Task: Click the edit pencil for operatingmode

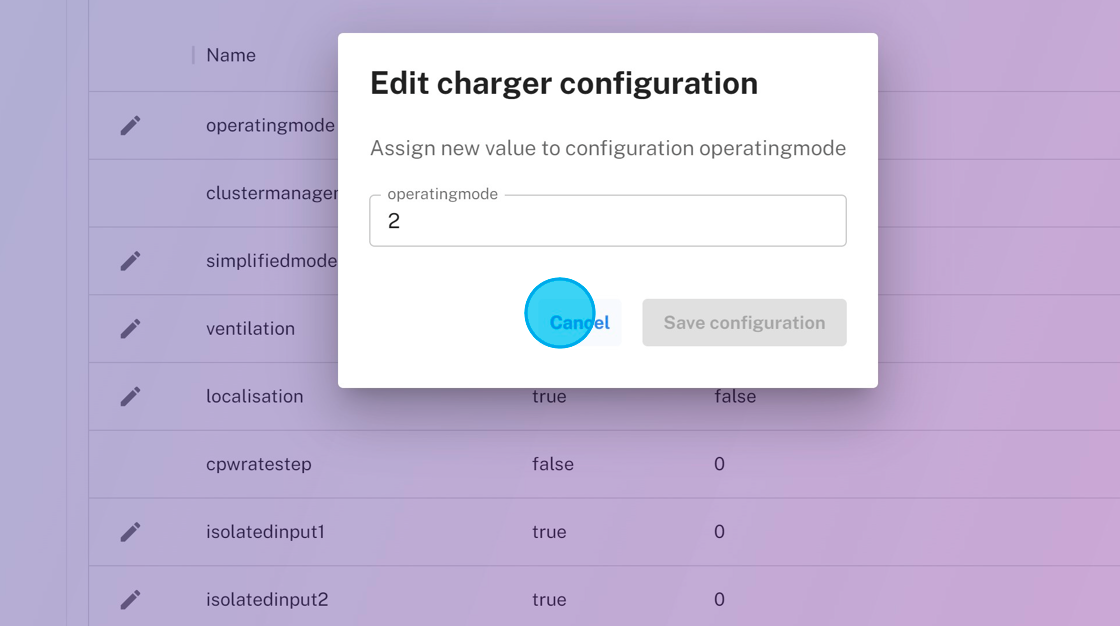Action: click(x=130, y=126)
